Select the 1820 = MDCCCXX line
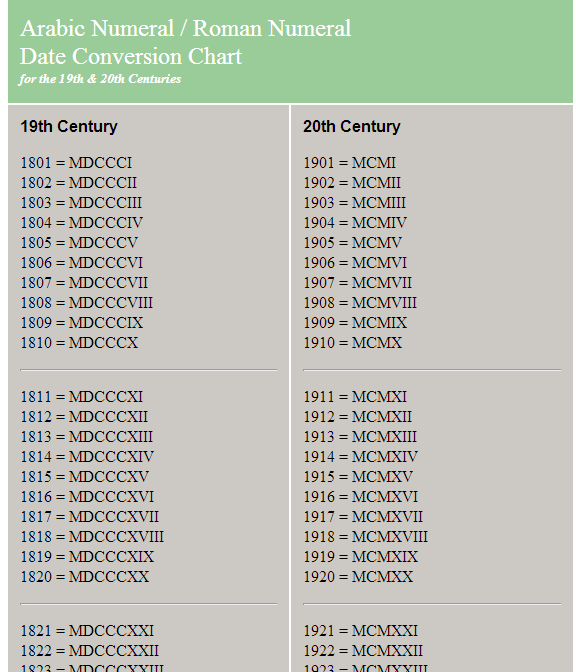Screen dimensions: 576x672 pyautogui.click(x=85, y=577)
